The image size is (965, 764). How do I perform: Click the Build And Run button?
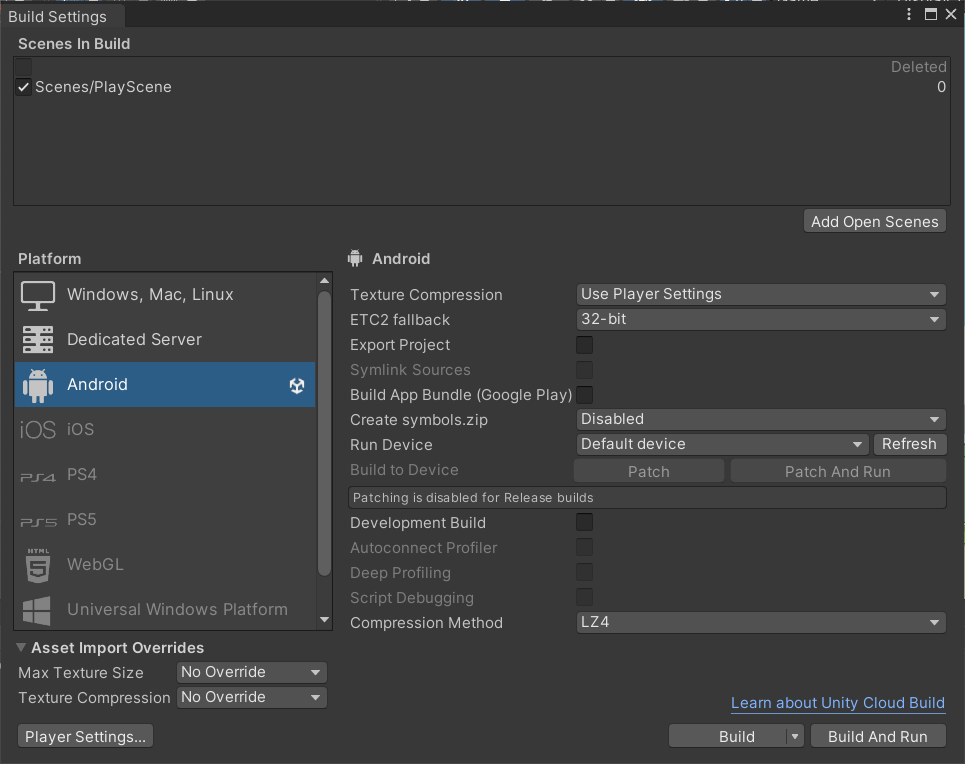[x=878, y=736]
